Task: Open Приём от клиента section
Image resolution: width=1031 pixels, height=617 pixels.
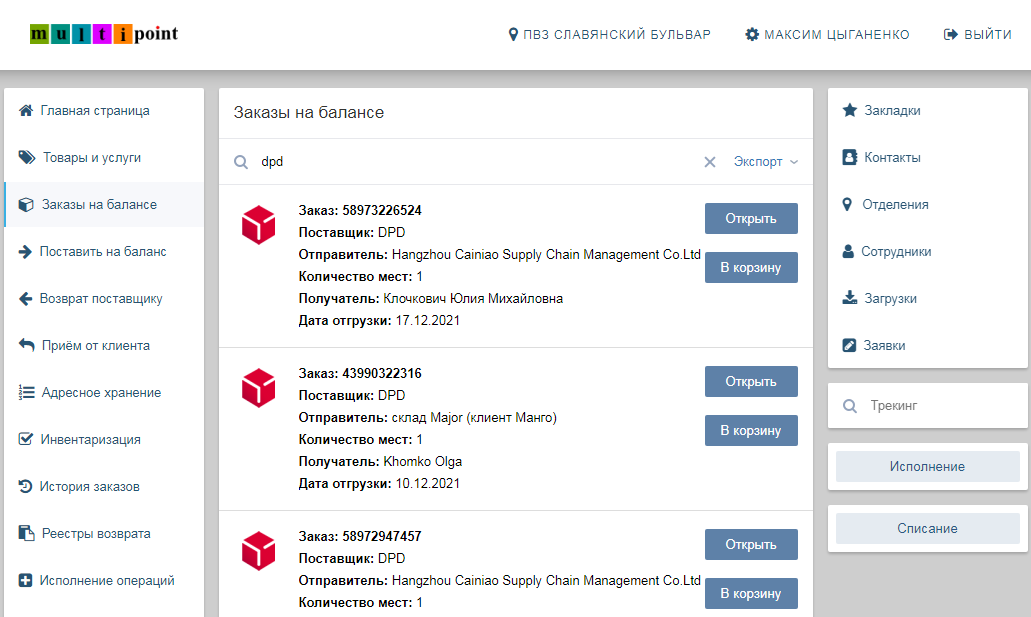Action: [104, 345]
